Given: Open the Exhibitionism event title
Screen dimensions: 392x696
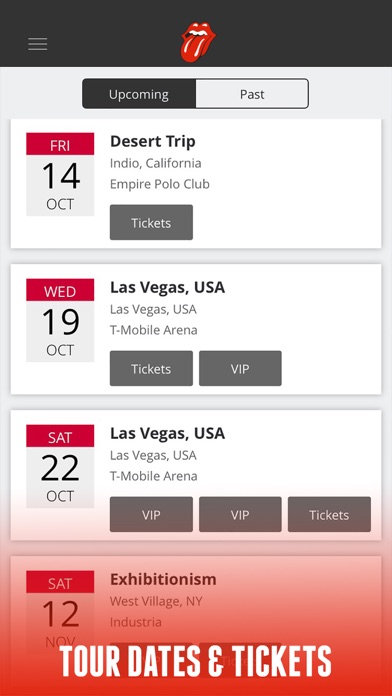Looking at the screenshot, I should (x=163, y=579).
